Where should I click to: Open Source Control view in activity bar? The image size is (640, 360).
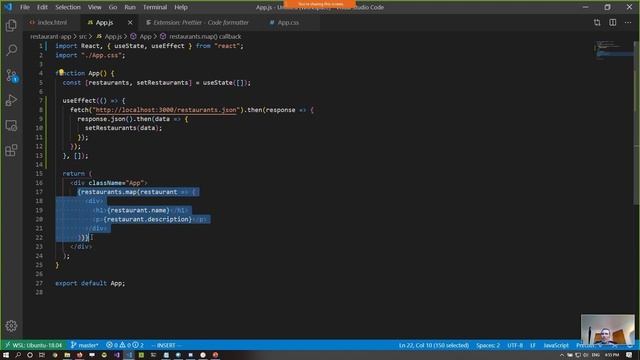(x=11, y=76)
